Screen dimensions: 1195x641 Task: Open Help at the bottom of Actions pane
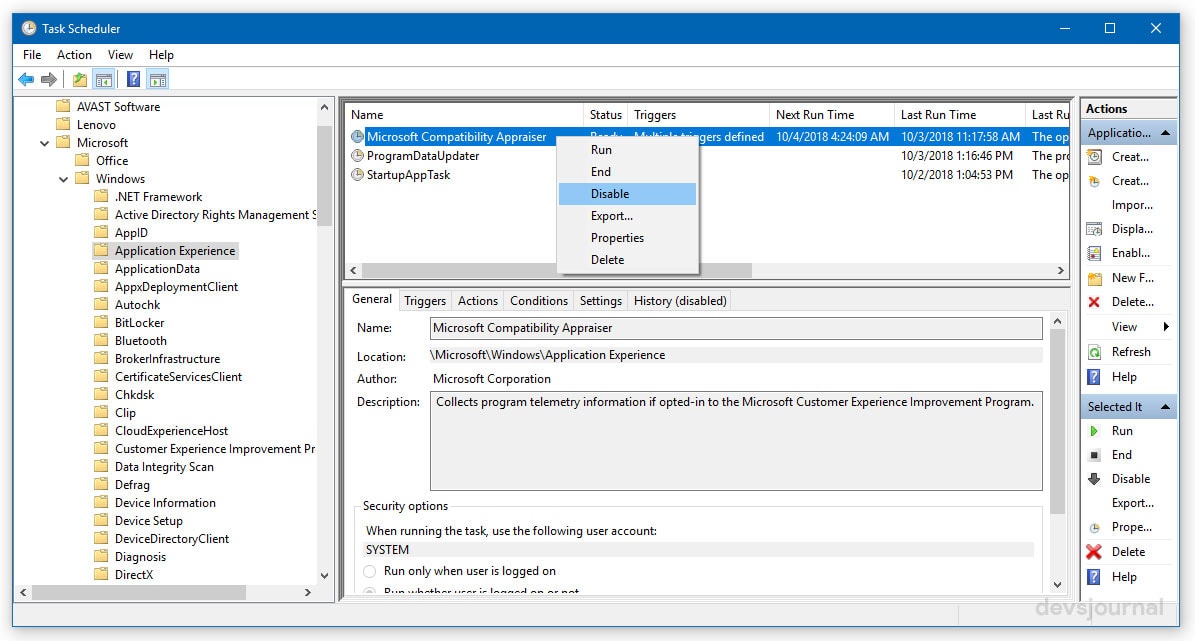tap(1124, 577)
